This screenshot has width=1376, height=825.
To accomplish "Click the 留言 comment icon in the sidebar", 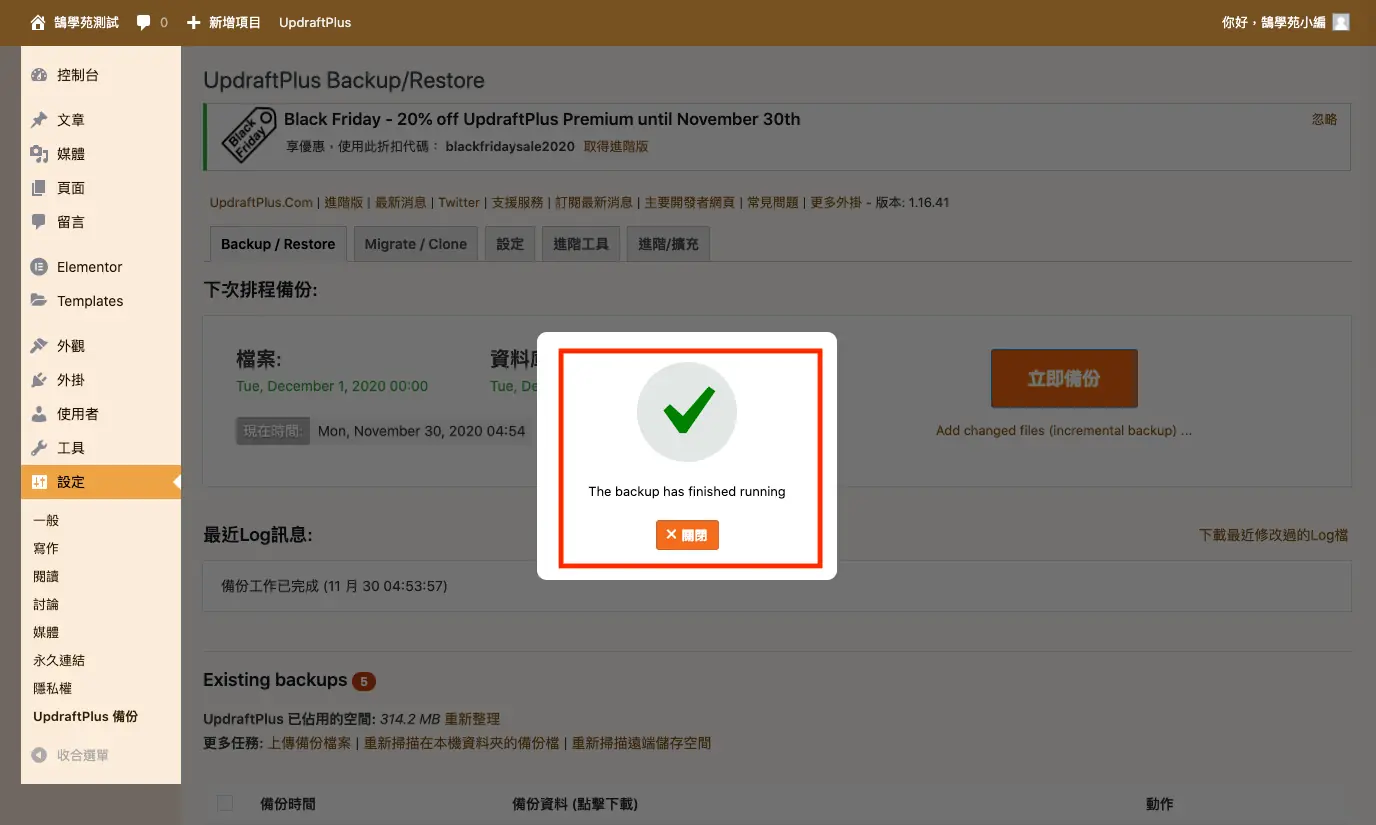I will [39, 222].
